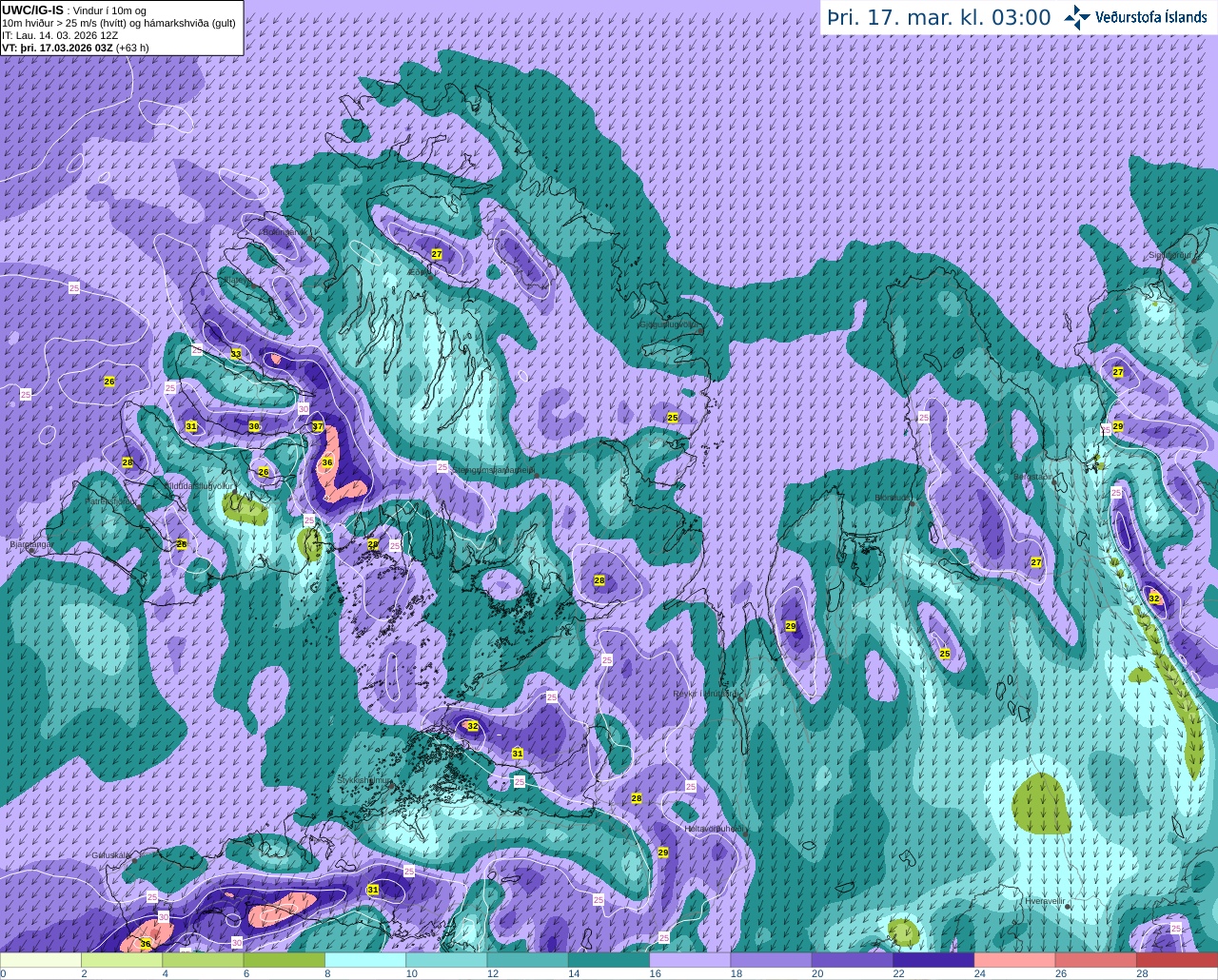Click the Æðey station label

[419, 271]
